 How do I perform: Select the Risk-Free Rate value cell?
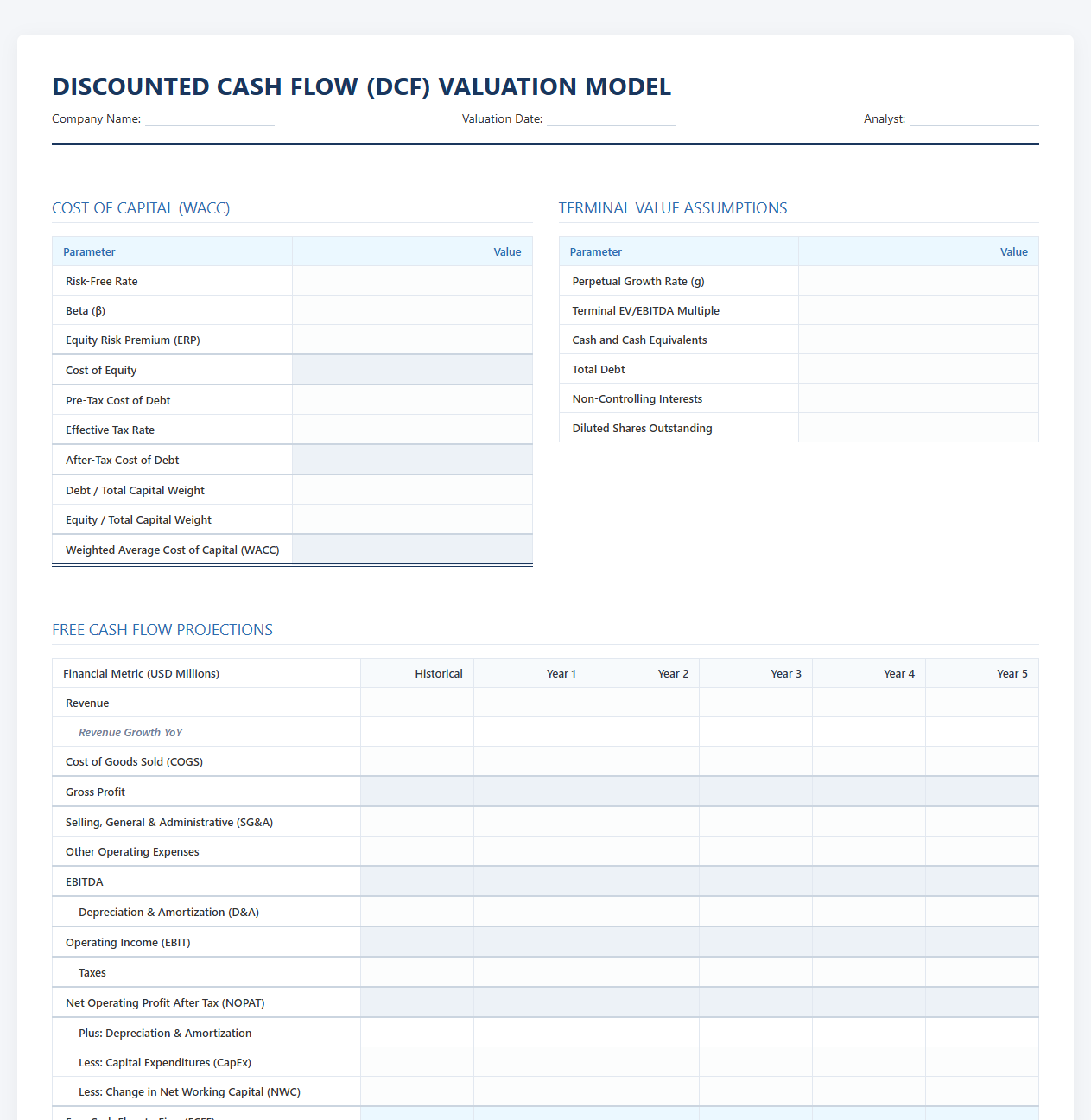pos(412,281)
